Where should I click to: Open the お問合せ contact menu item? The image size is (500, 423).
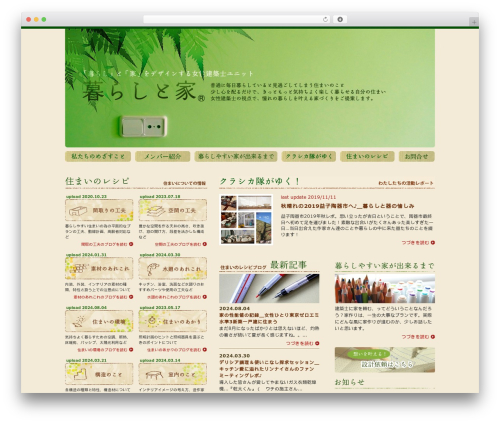(x=417, y=156)
